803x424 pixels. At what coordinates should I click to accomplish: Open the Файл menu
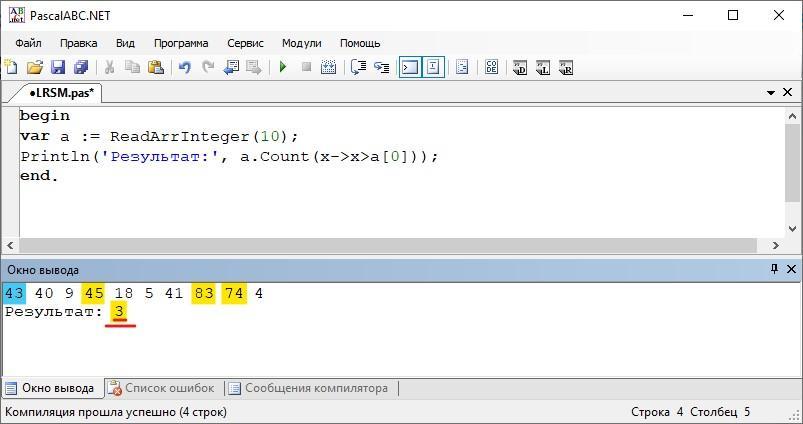(28, 44)
